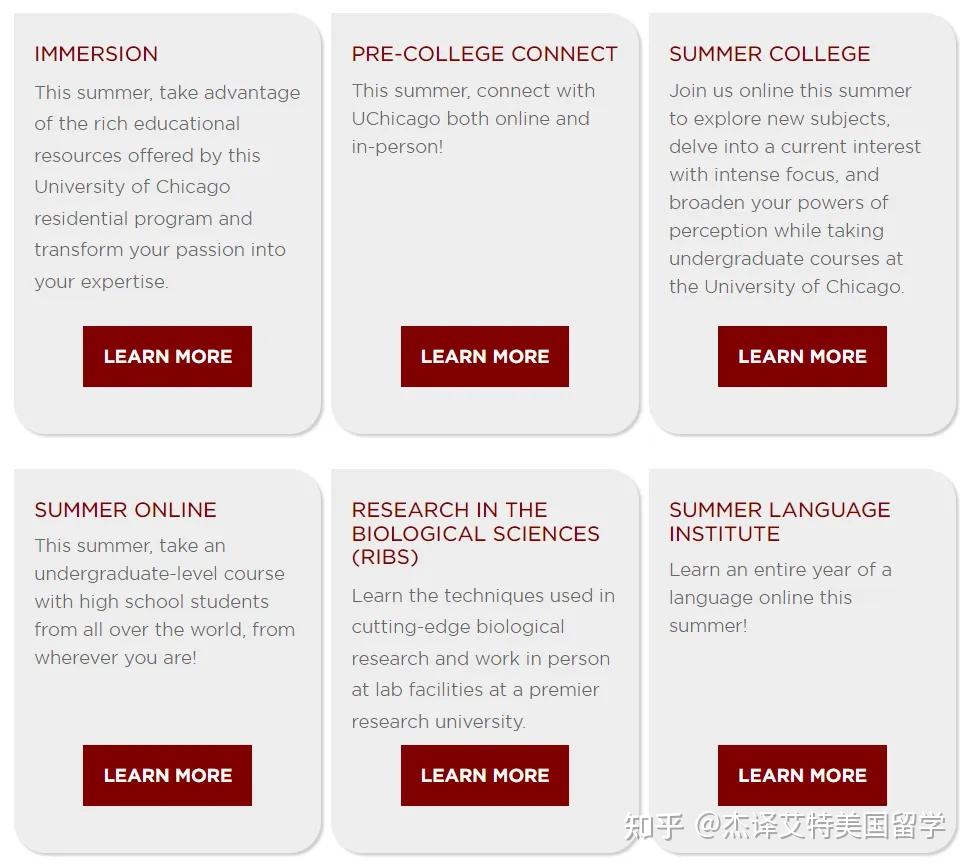The width and height of the screenshot is (971, 866).
Task: Open LEARN MORE for Research in Biological Sciences
Action: [x=484, y=775]
